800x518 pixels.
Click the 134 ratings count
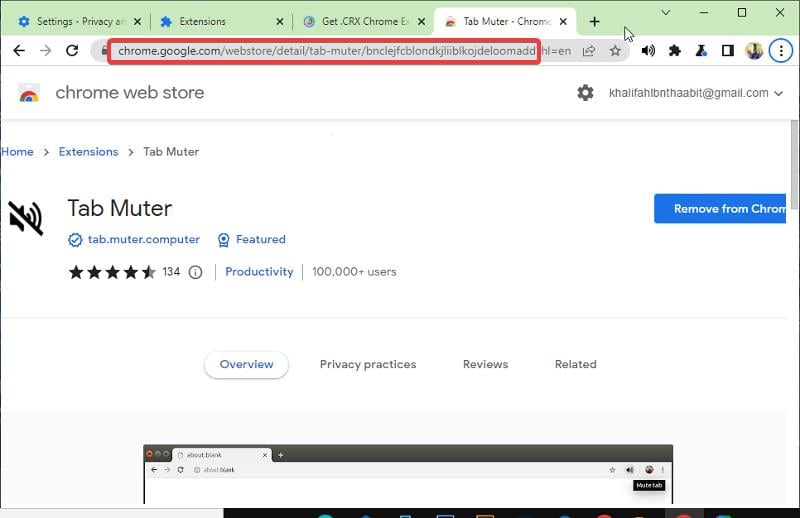pos(171,272)
